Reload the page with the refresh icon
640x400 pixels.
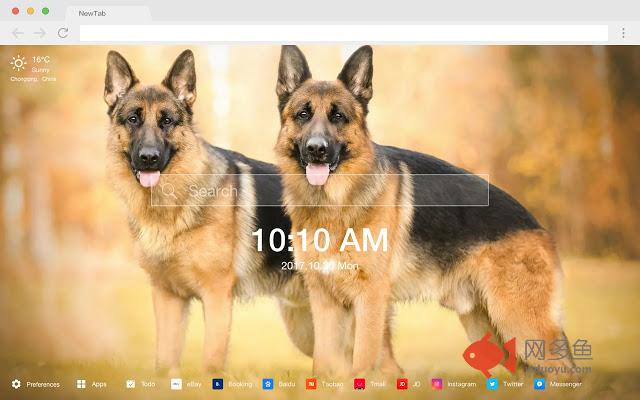pos(63,33)
